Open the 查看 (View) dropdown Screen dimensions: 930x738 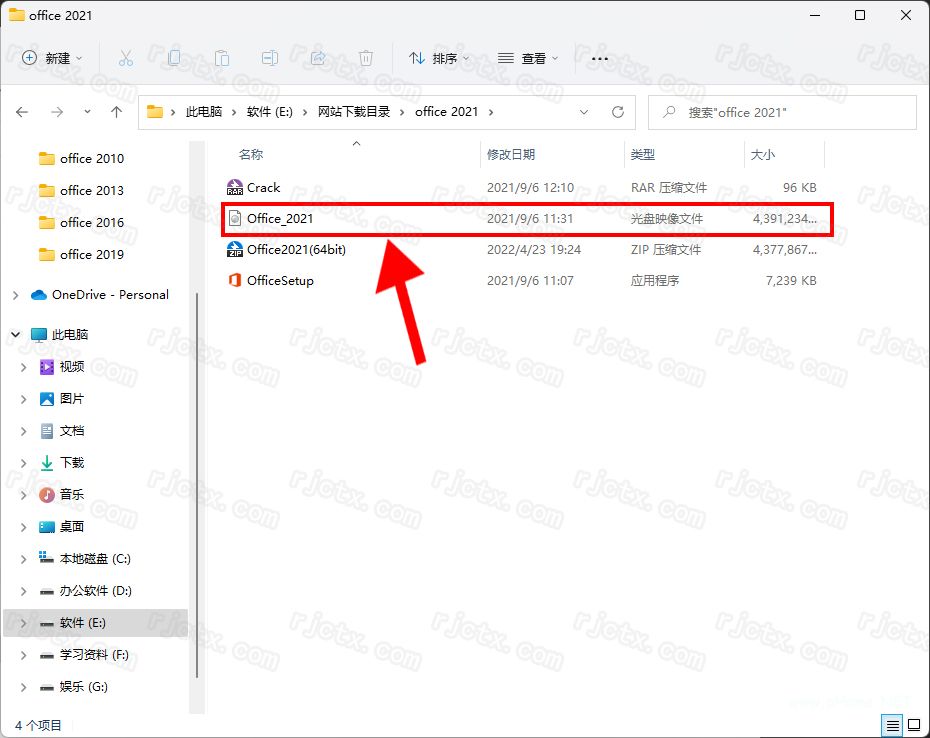[527, 58]
